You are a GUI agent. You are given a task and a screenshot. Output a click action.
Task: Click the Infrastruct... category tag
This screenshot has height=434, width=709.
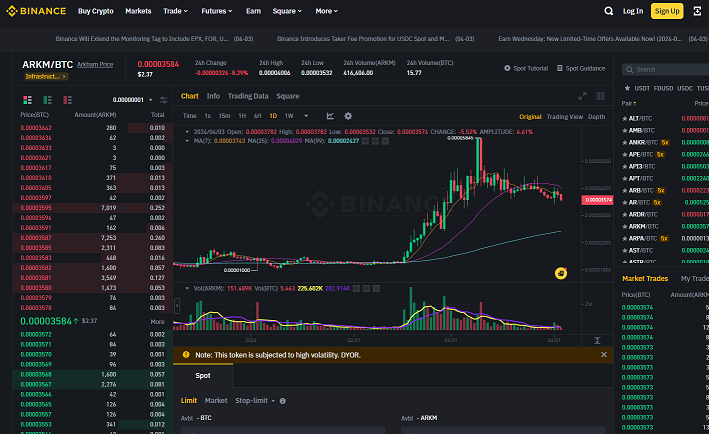coord(46,76)
